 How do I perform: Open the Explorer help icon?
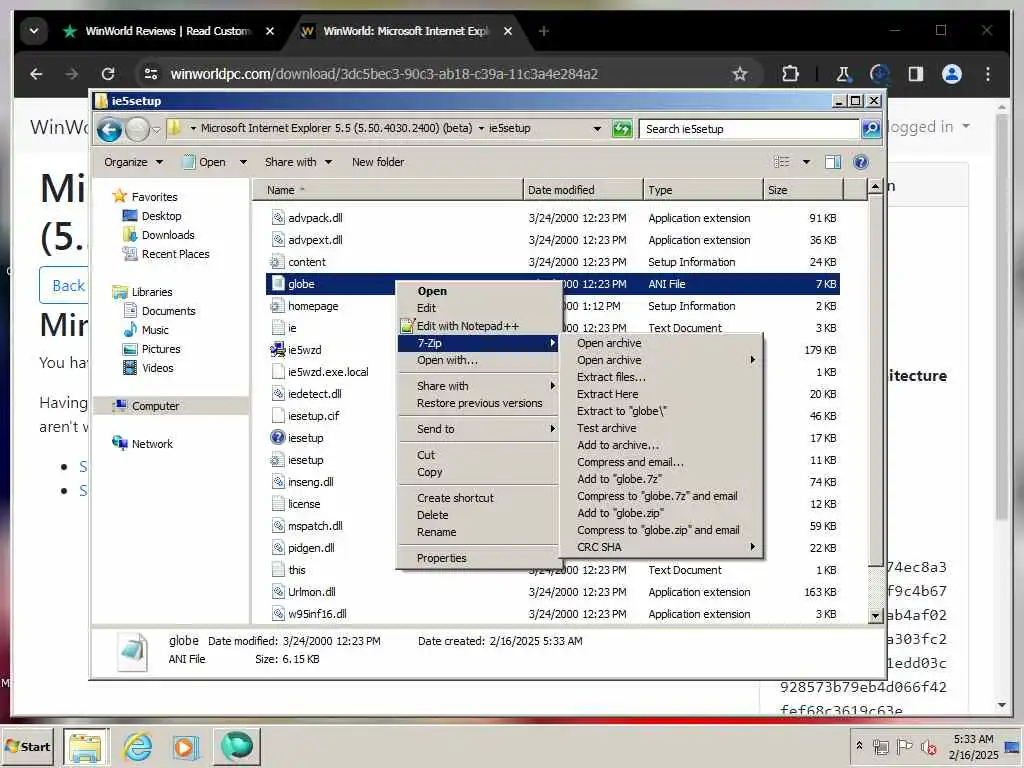pyautogui.click(x=861, y=162)
